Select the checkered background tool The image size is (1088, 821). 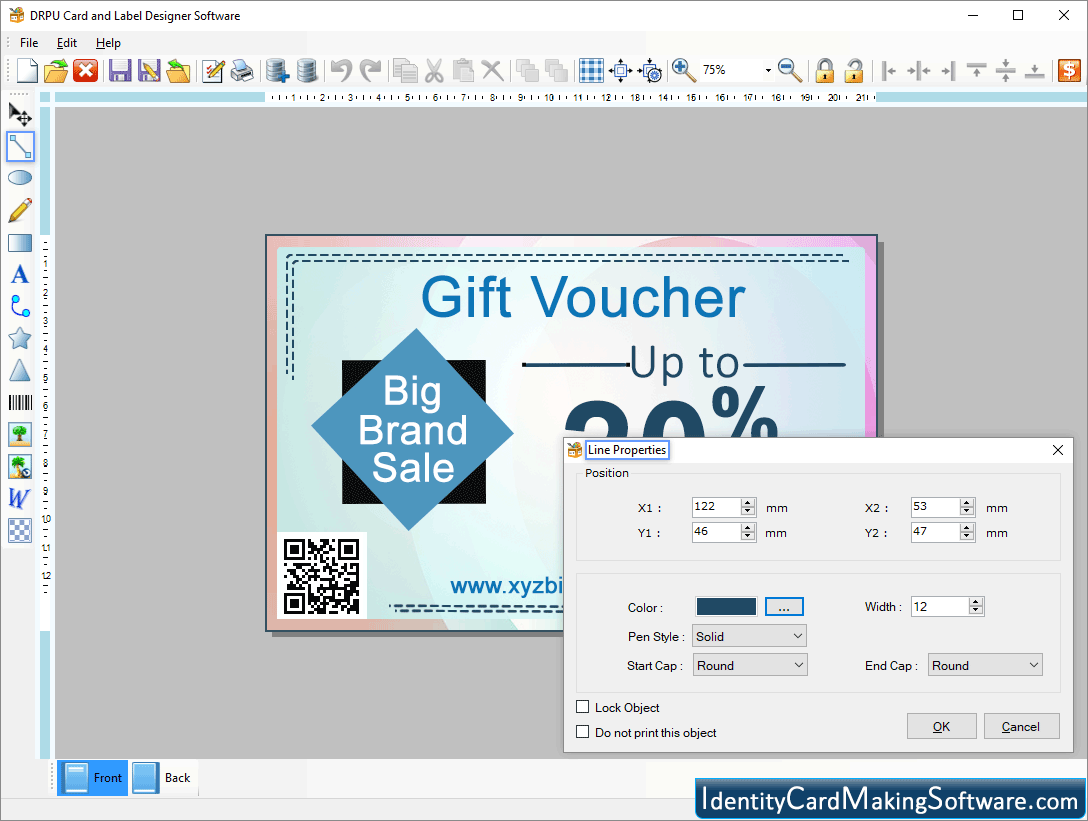pos(20,530)
